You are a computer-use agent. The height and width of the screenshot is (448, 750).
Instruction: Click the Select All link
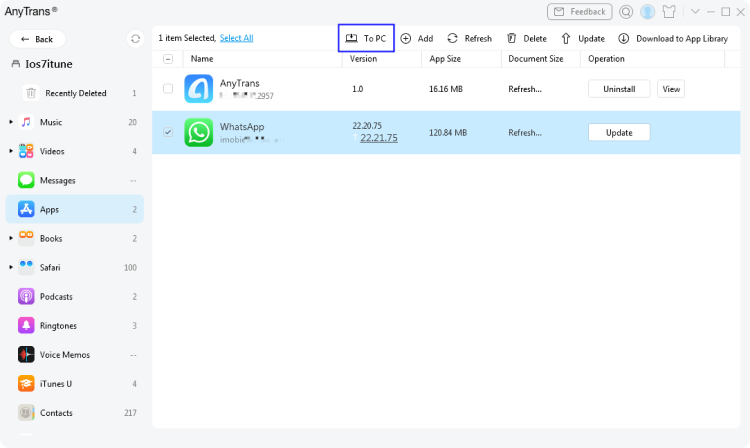point(236,38)
